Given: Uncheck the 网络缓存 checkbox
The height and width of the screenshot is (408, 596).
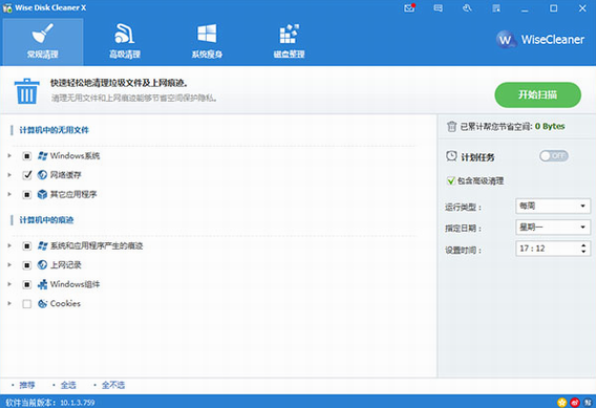Looking at the screenshot, I should 27,175.
